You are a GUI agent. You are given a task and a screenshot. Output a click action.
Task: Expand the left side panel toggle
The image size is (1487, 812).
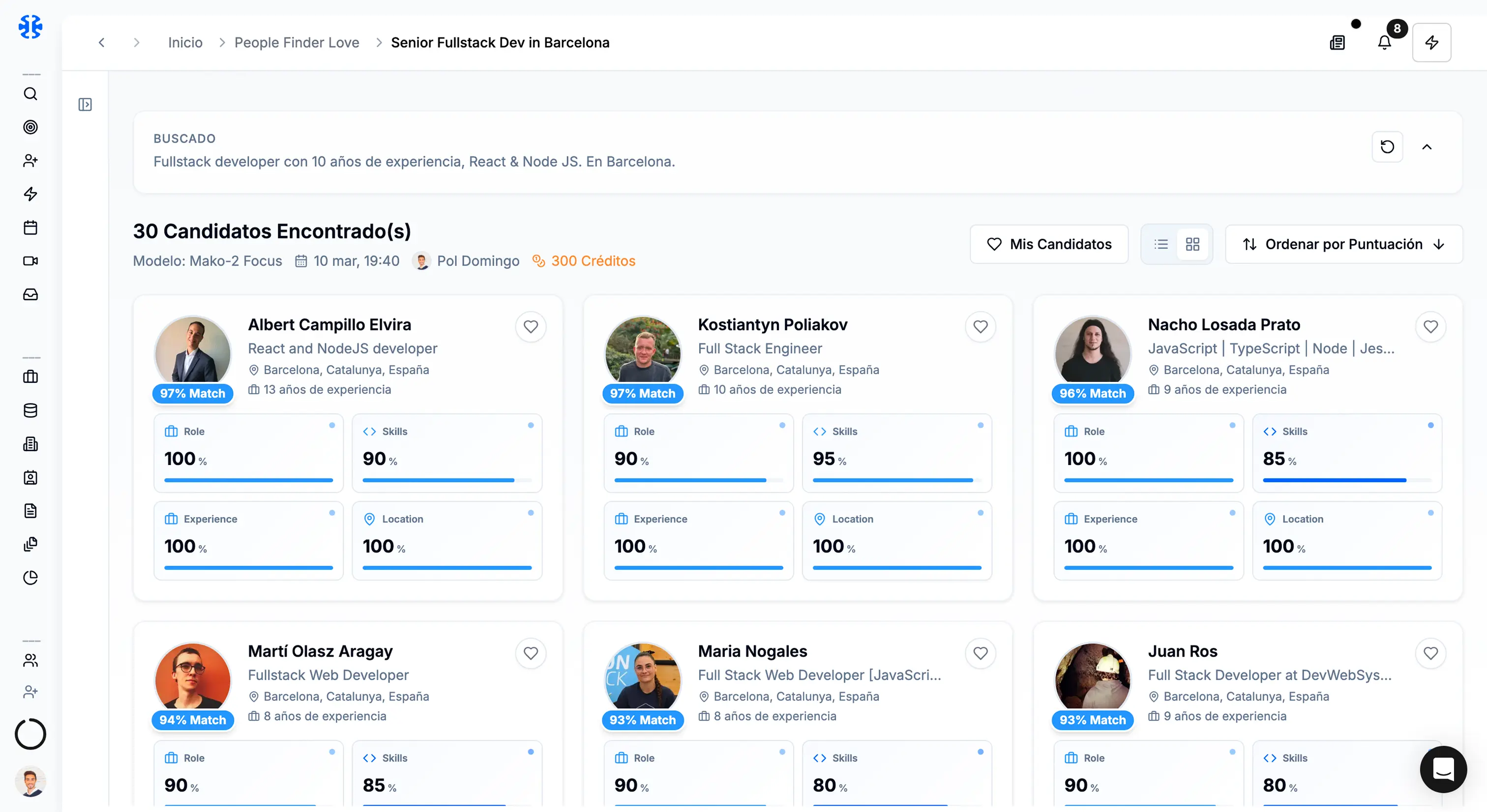(85, 105)
